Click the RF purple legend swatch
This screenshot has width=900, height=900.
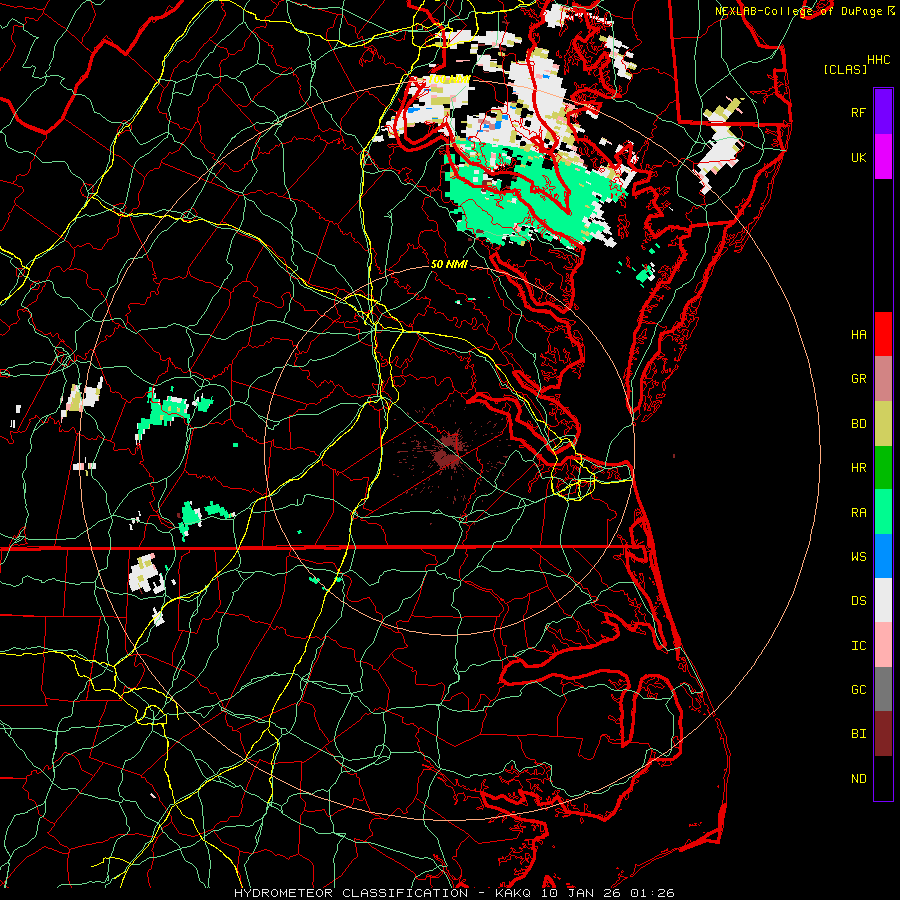pyautogui.click(x=883, y=112)
